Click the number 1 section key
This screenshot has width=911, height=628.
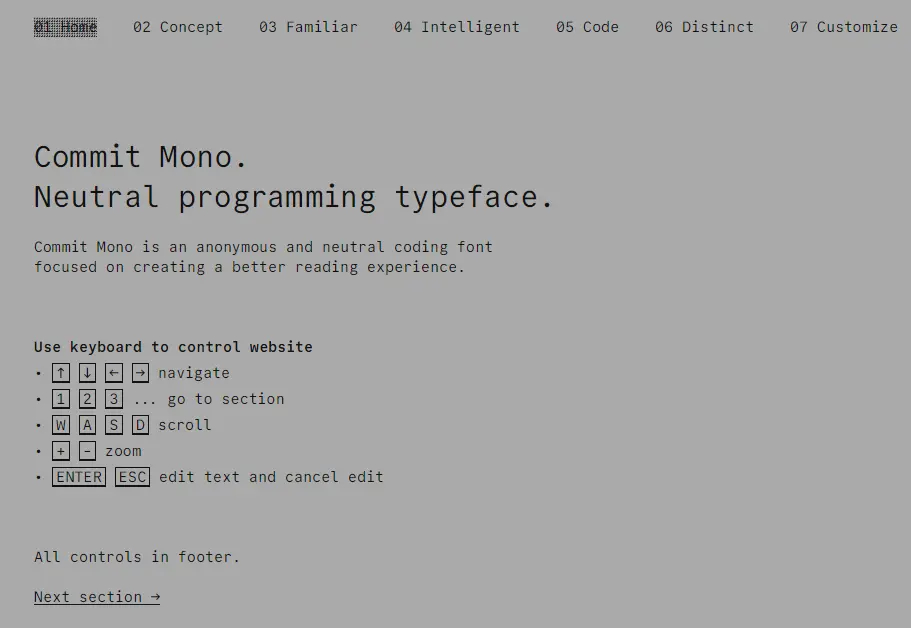click(x=61, y=398)
